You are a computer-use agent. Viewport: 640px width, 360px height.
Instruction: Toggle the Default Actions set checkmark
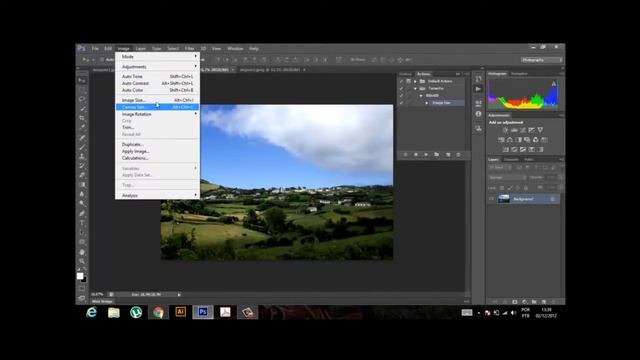click(401, 81)
